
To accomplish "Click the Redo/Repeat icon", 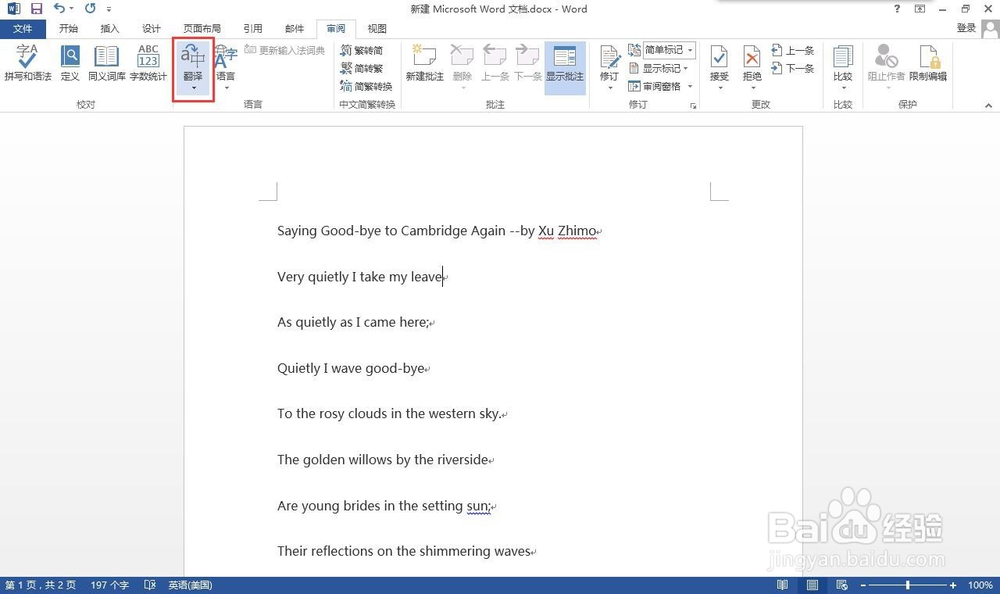I will pos(90,8).
